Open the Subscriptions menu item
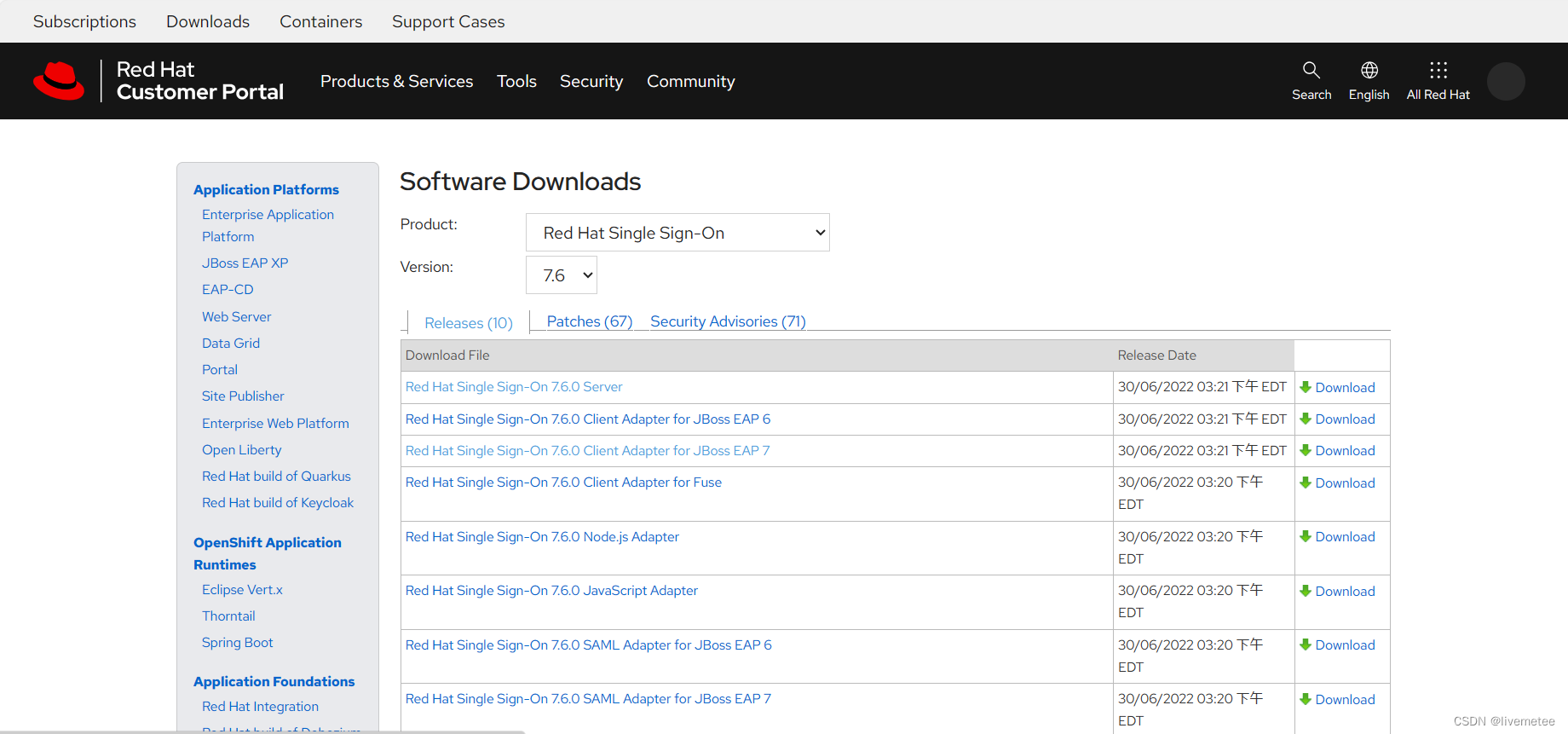The width and height of the screenshot is (1568, 734). 84,21
